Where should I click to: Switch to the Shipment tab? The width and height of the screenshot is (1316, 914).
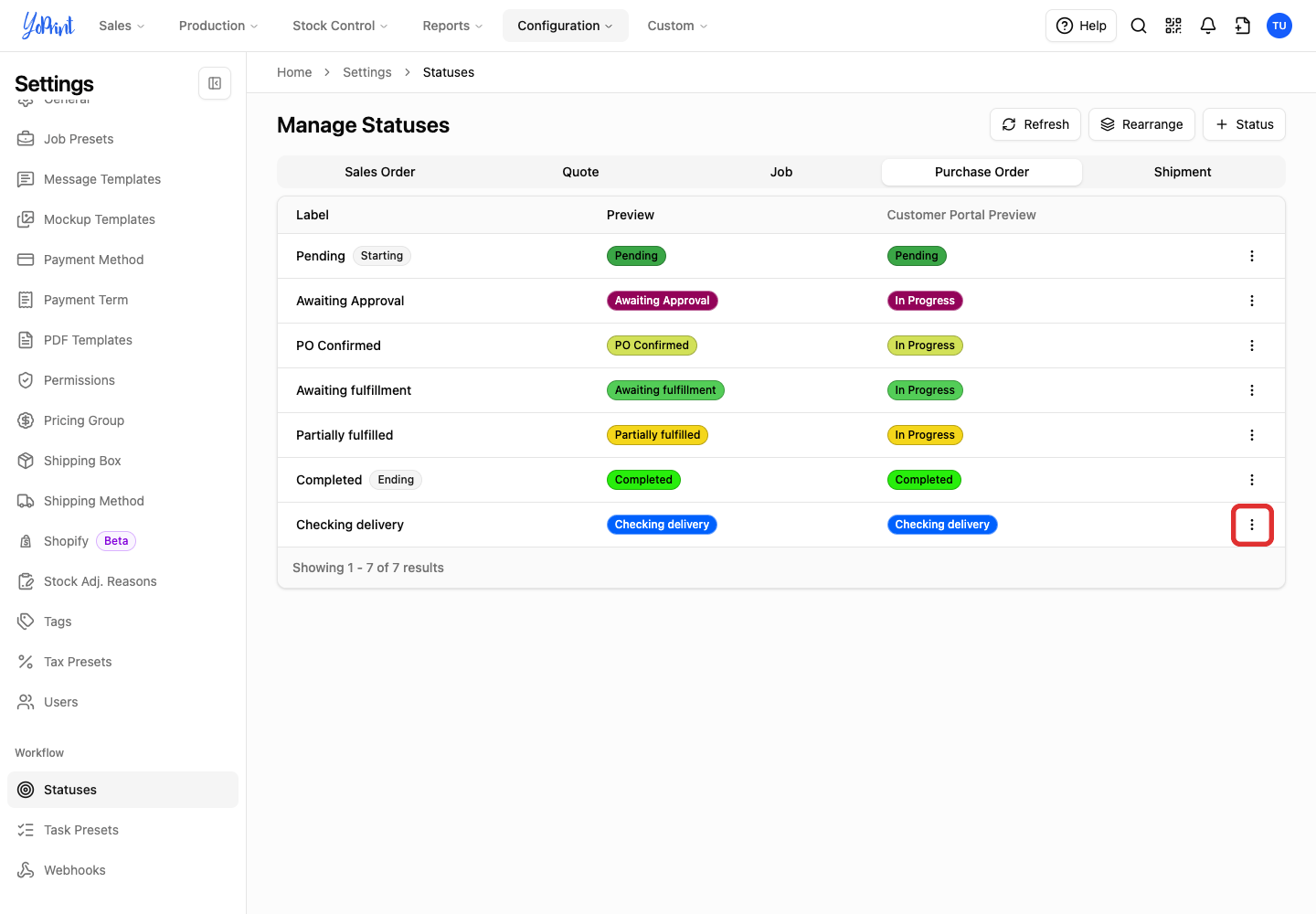[1183, 172]
